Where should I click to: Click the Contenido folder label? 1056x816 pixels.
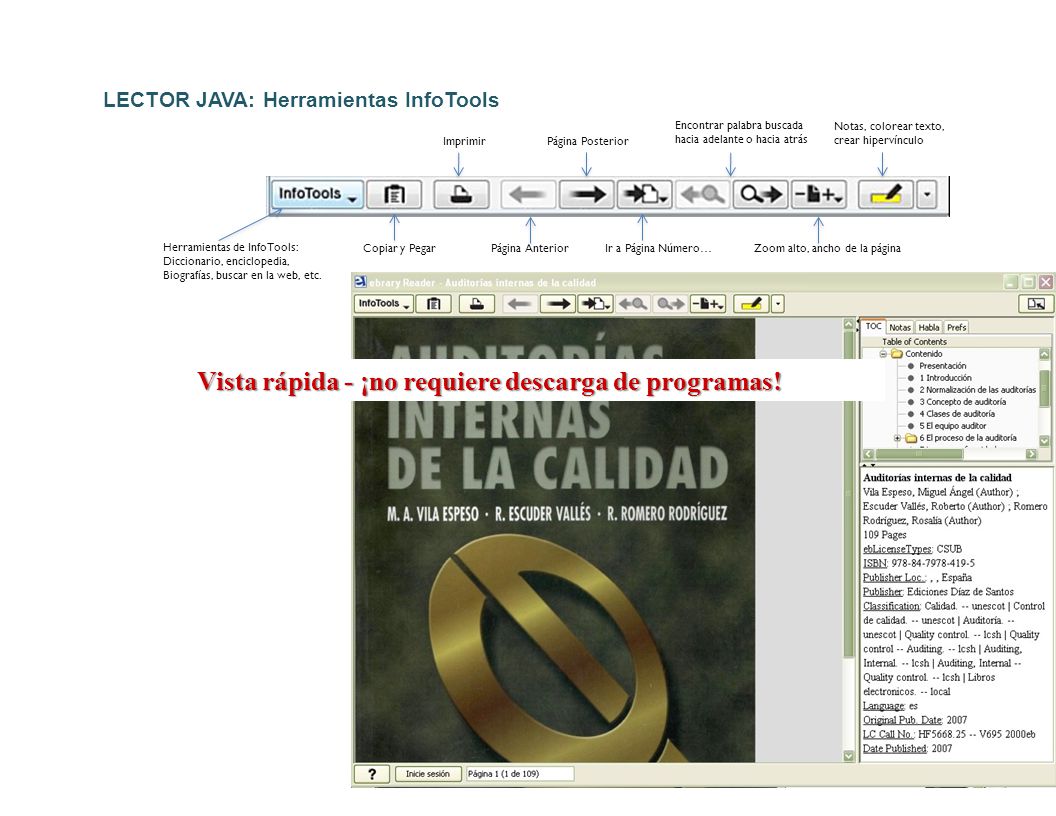[x=923, y=353]
